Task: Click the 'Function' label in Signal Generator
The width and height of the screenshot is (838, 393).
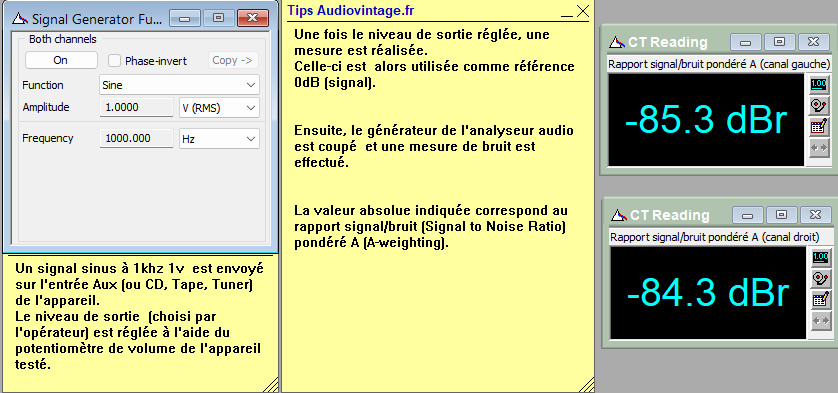Action: tap(43, 85)
